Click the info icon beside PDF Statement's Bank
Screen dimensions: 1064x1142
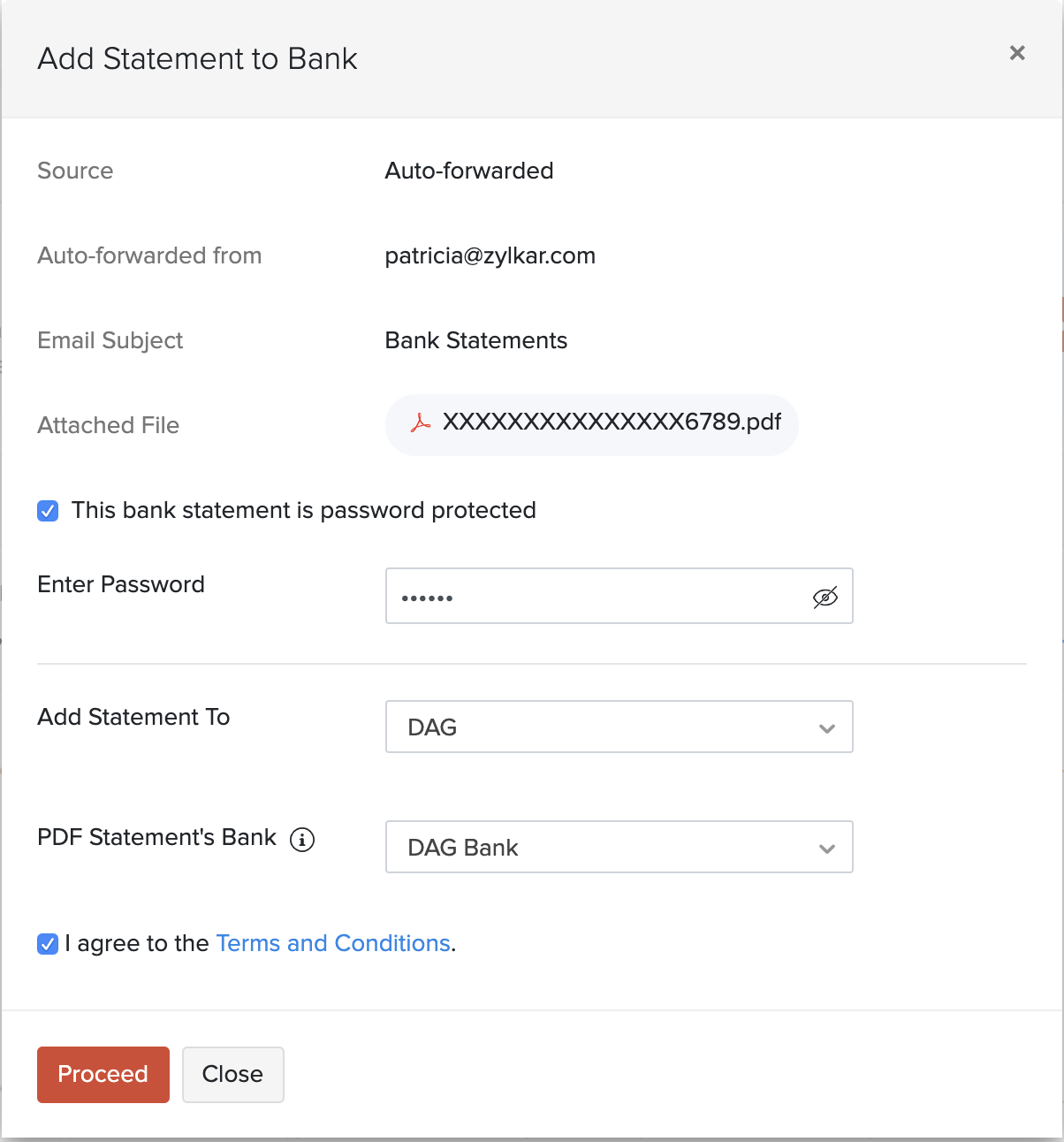pyautogui.click(x=301, y=840)
